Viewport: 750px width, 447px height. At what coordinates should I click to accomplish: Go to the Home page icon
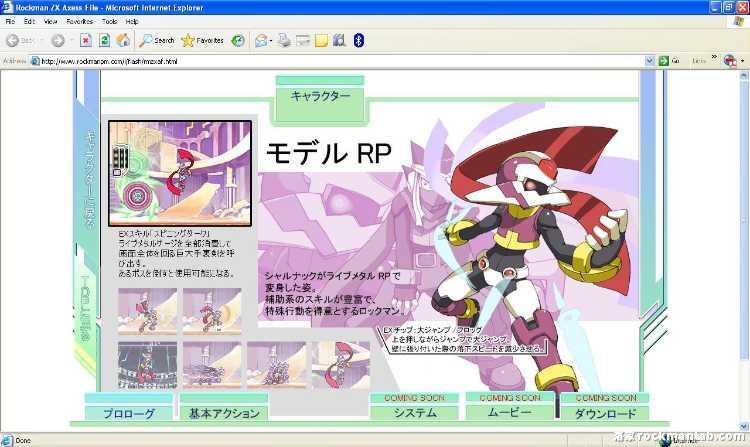pos(123,40)
